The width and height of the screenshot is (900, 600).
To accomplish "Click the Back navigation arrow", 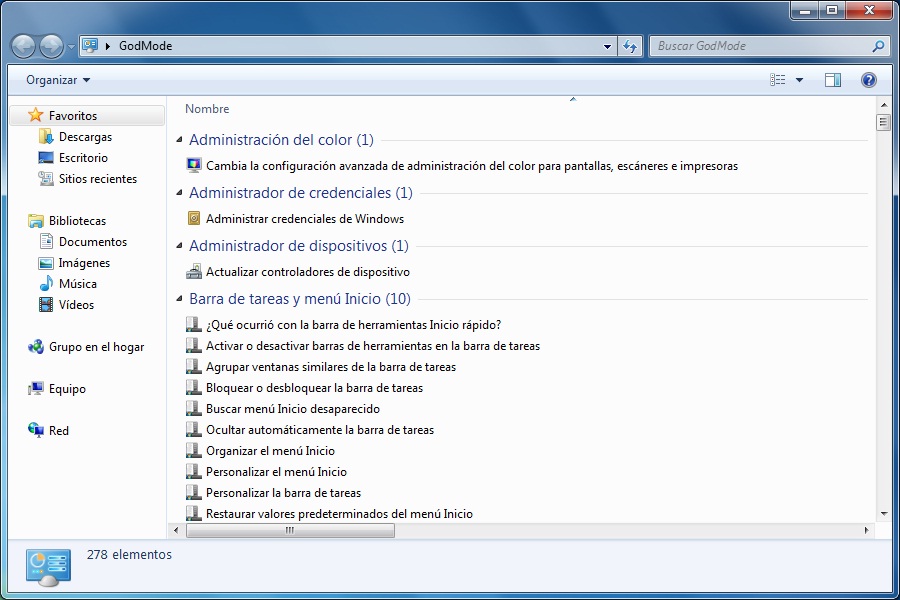I will [x=24, y=47].
